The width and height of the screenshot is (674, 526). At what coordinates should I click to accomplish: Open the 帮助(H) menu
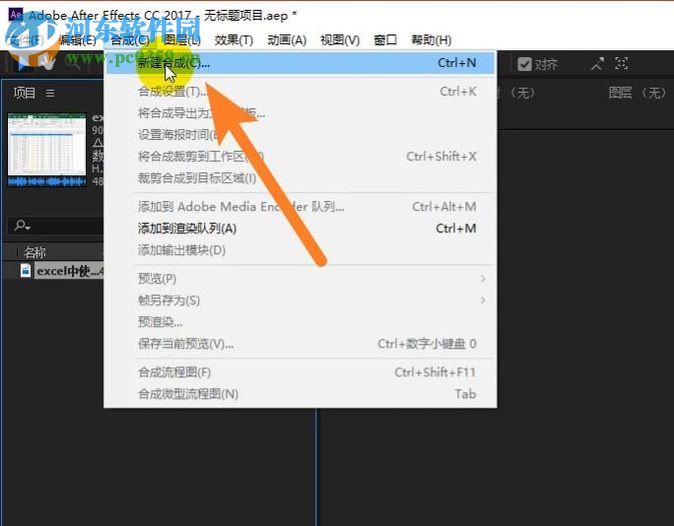[431, 40]
